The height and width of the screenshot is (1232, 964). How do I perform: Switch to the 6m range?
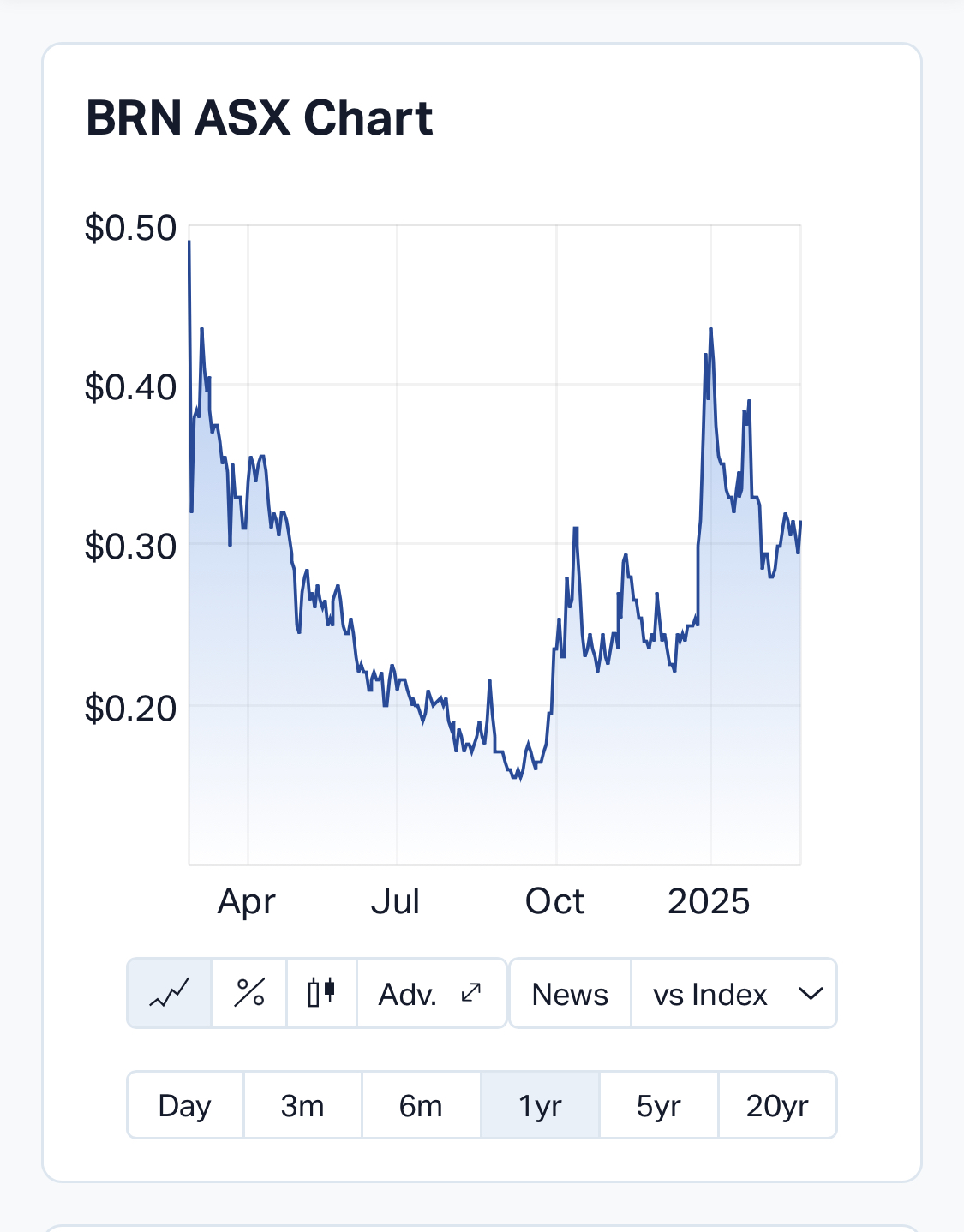coord(421,1105)
